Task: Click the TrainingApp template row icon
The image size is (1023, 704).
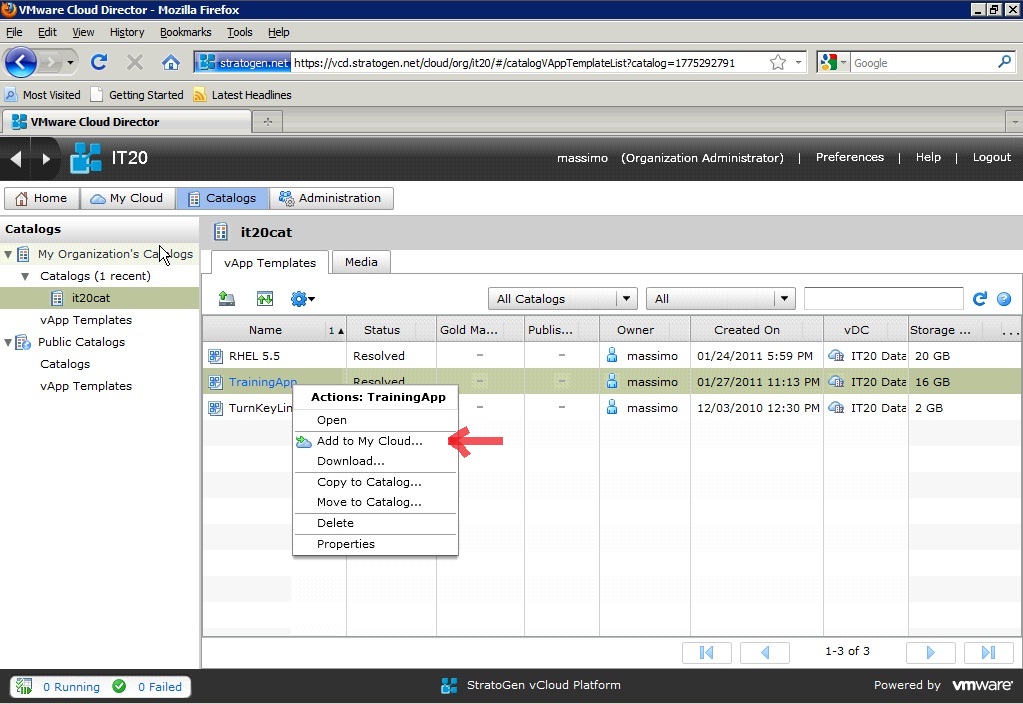Action: coord(215,382)
